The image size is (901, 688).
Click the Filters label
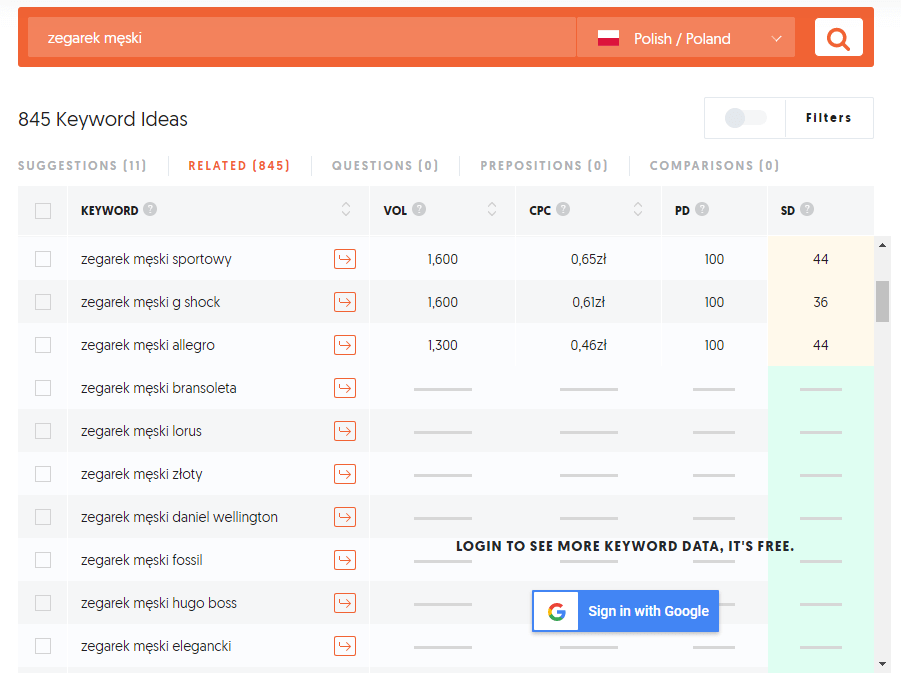(x=829, y=117)
